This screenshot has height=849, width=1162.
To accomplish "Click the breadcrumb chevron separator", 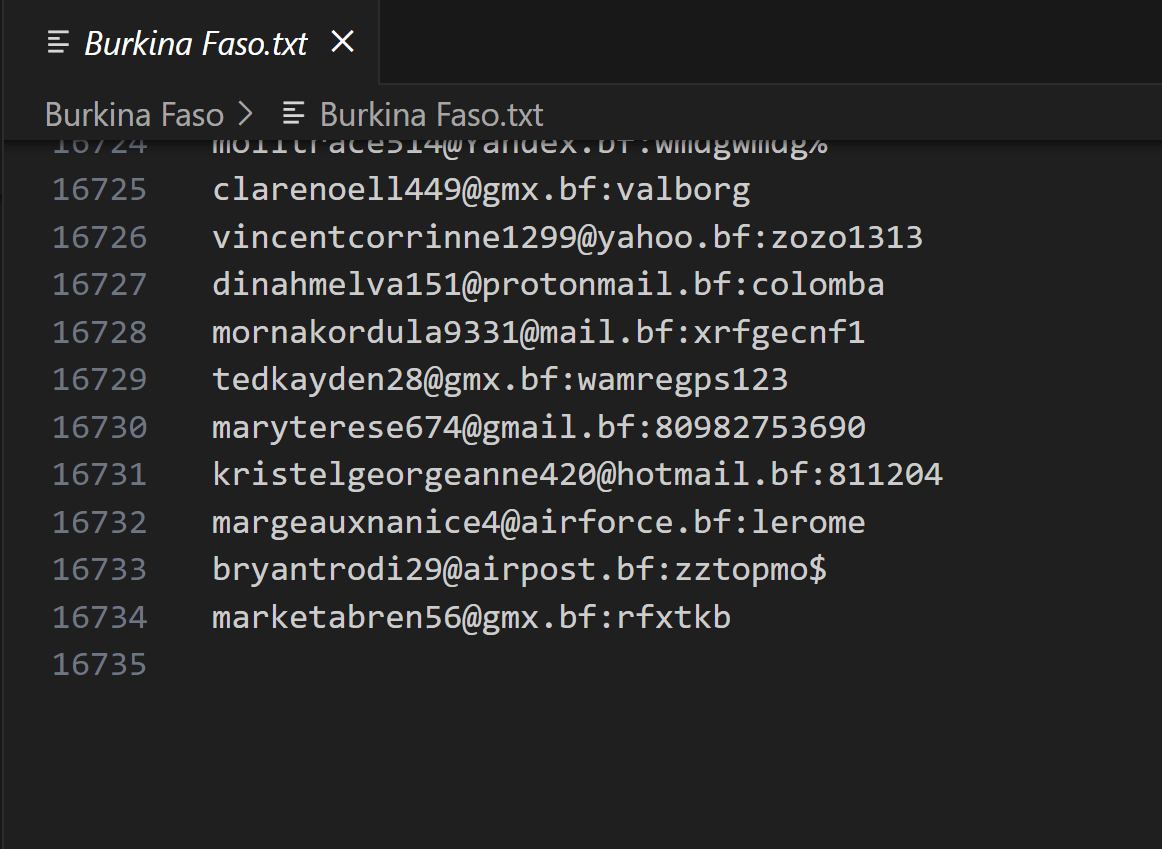I will pyautogui.click(x=246, y=115).
